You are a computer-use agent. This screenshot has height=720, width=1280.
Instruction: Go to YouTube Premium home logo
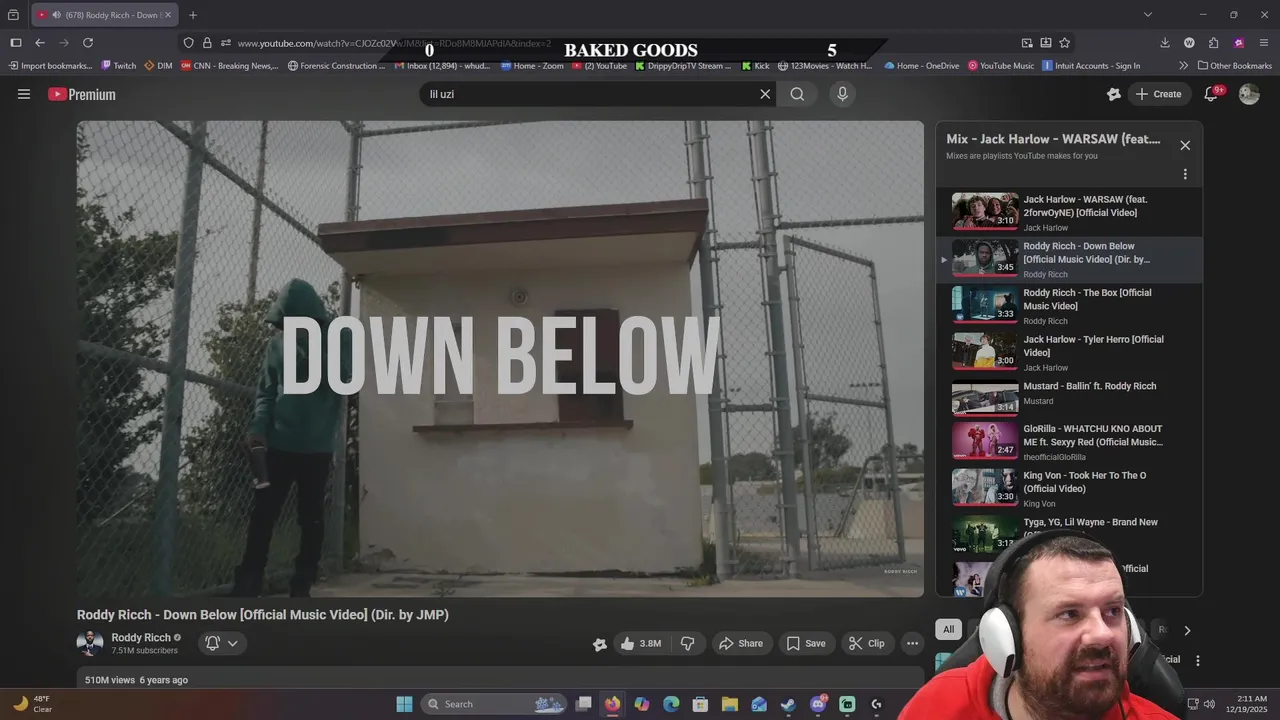pos(82,94)
